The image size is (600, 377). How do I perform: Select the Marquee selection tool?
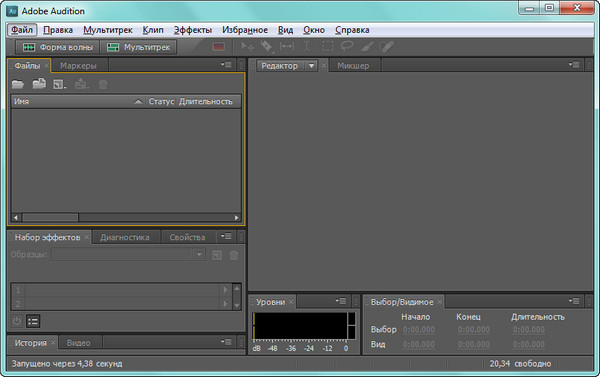click(x=328, y=47)
